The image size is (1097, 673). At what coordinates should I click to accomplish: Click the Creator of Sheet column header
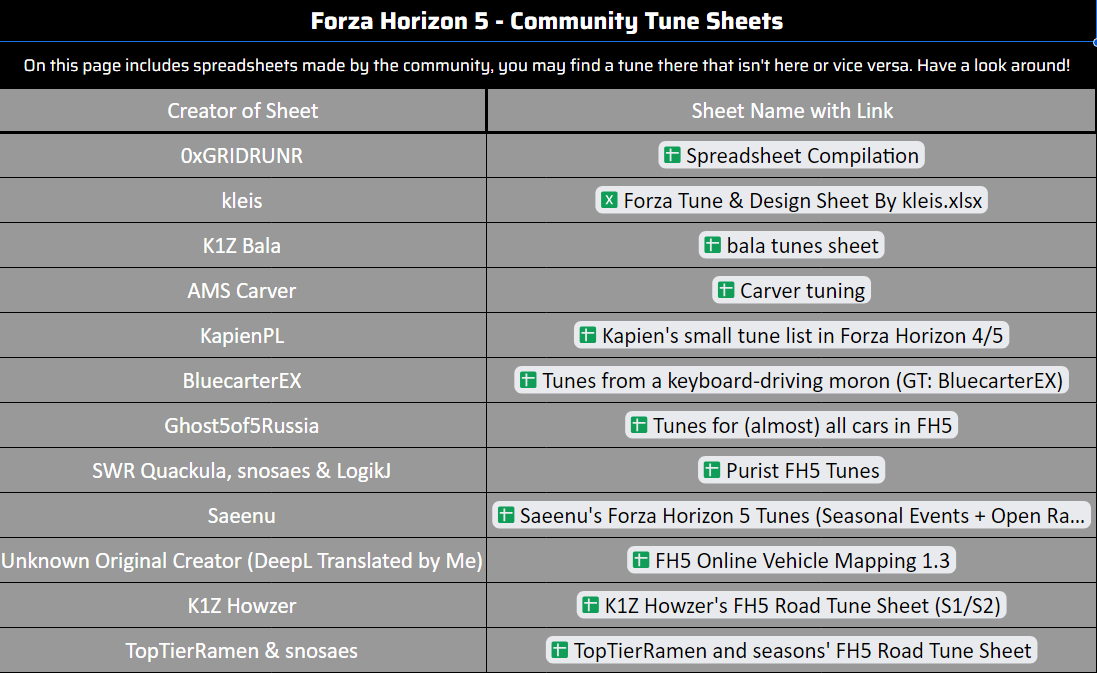[x=242, y=111]
